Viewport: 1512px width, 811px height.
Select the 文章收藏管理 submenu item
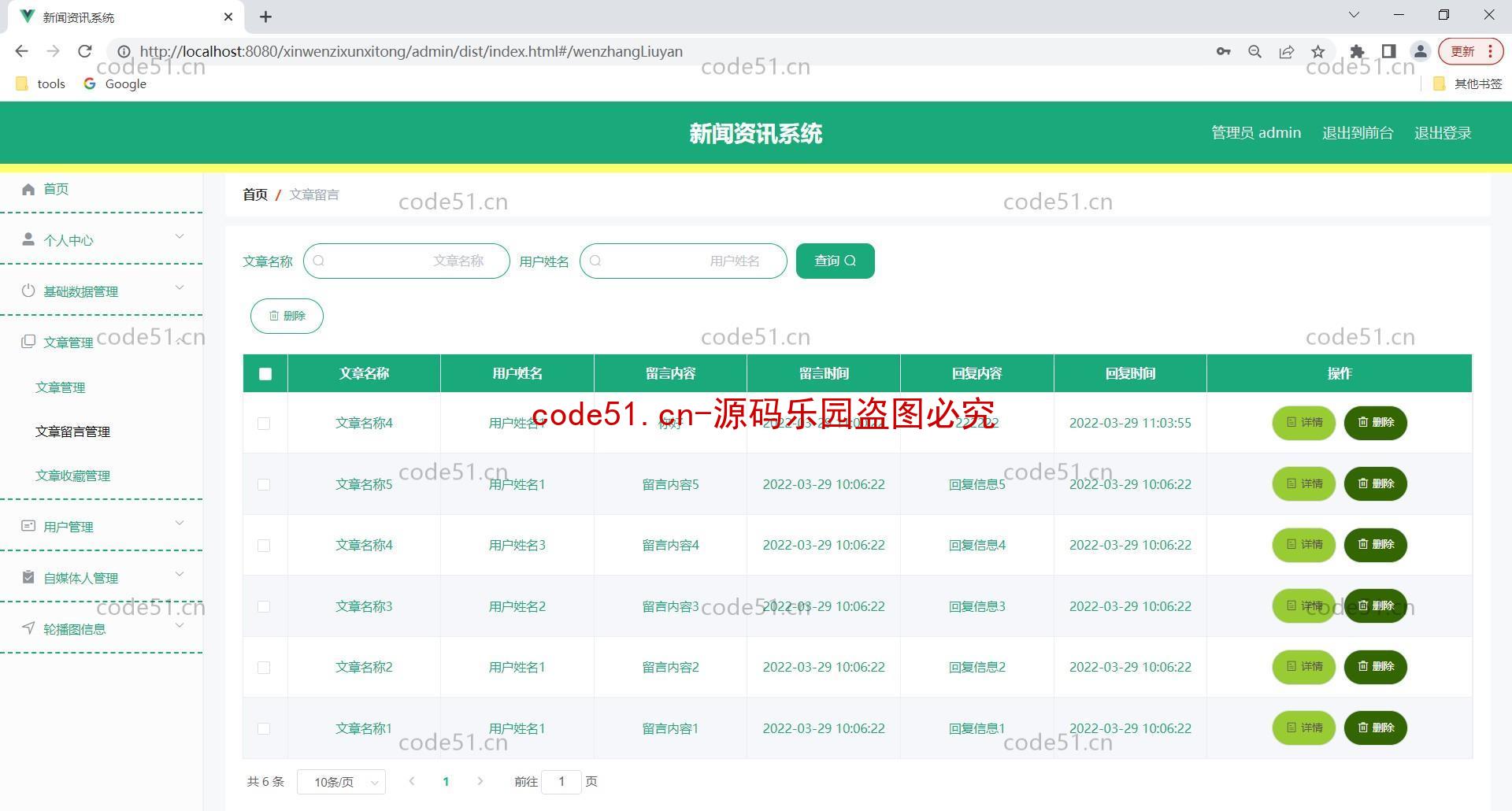pyautogui.click(x=72, y=476)
